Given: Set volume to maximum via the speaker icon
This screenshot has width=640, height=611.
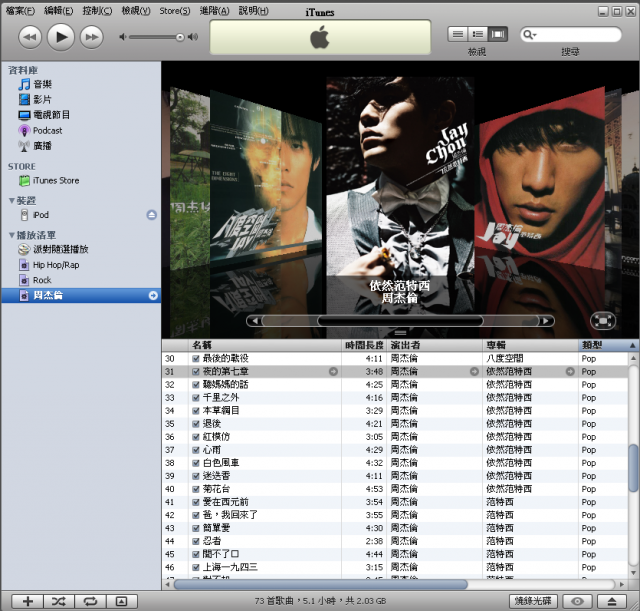Looking at the screenshot, I should click(x=193, y=37).
